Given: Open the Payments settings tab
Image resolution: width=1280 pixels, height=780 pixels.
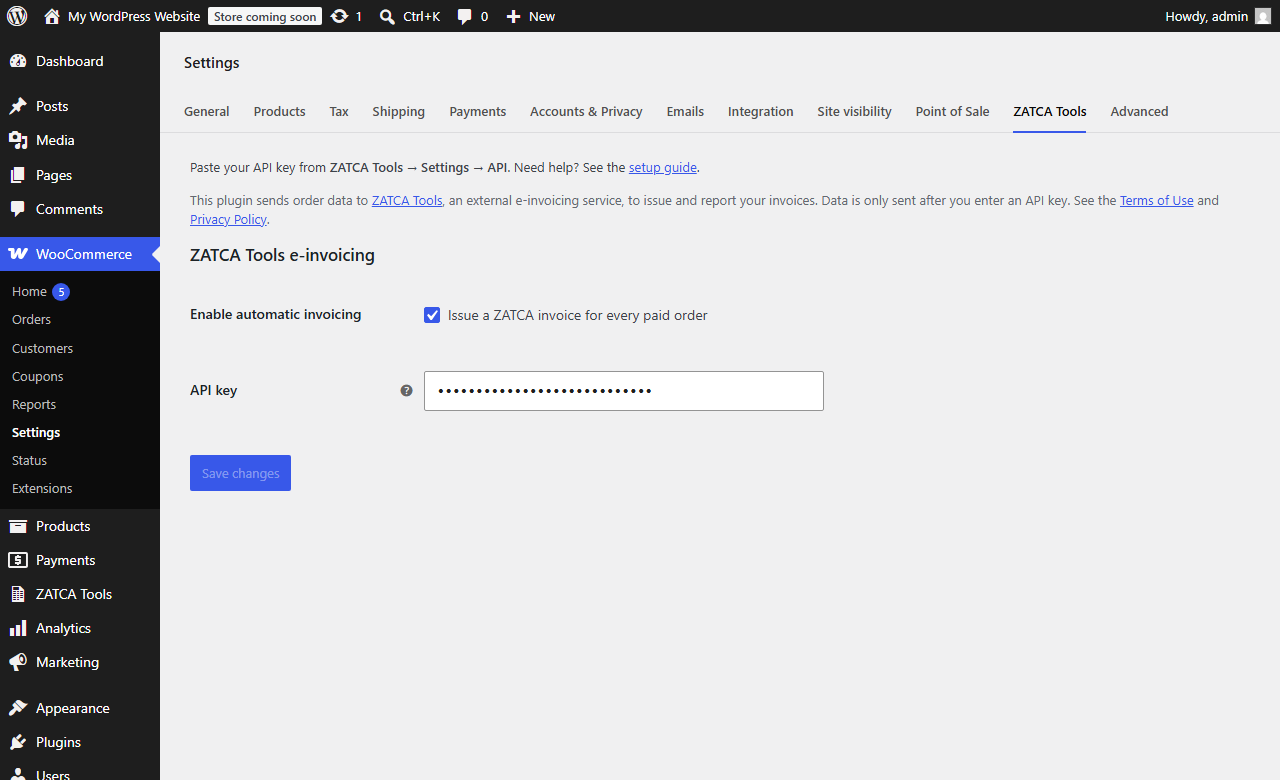Looking at the screenshot, I should click(478, 111).
